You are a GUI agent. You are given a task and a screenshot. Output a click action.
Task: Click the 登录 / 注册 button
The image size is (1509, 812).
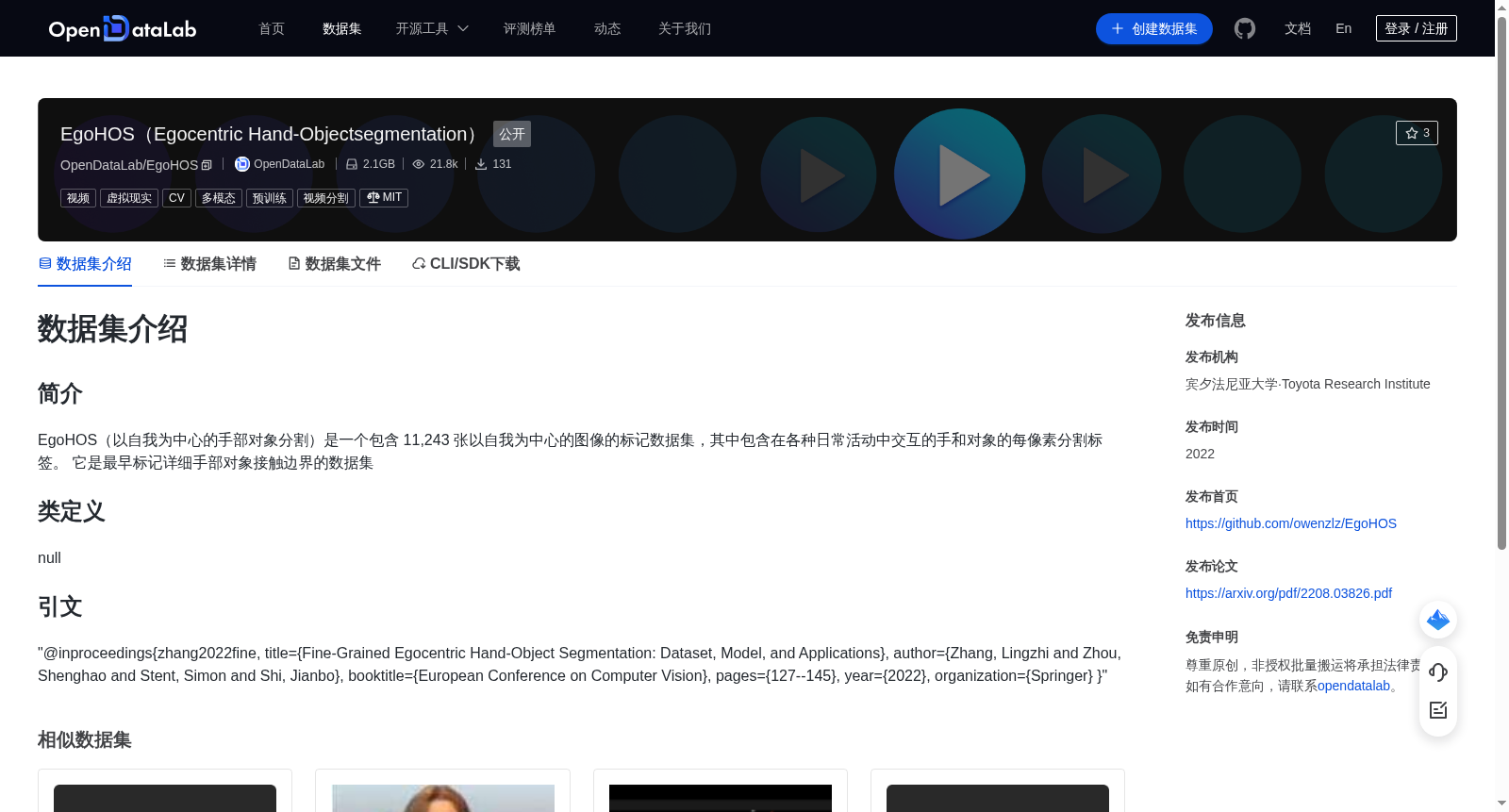[1417, 28]
